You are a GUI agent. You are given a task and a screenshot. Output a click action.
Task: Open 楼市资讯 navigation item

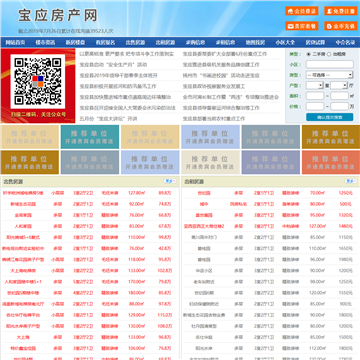[x=45, y=42]
